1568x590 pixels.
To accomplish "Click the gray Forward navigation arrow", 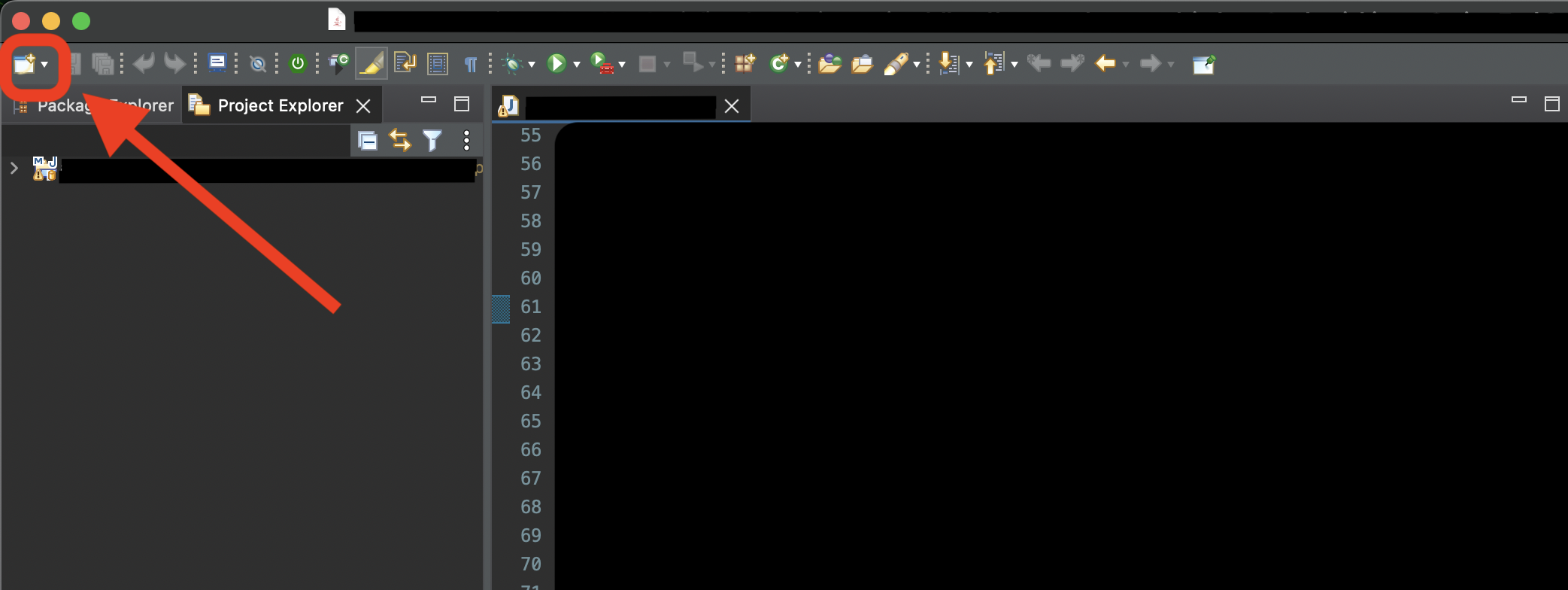I will pos(1151,63).
